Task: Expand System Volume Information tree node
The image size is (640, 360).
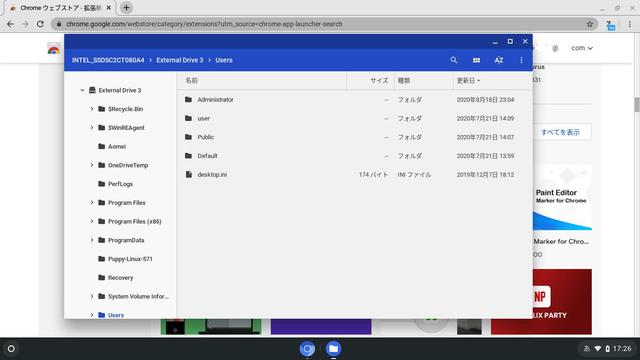Action: click(92, 296)
